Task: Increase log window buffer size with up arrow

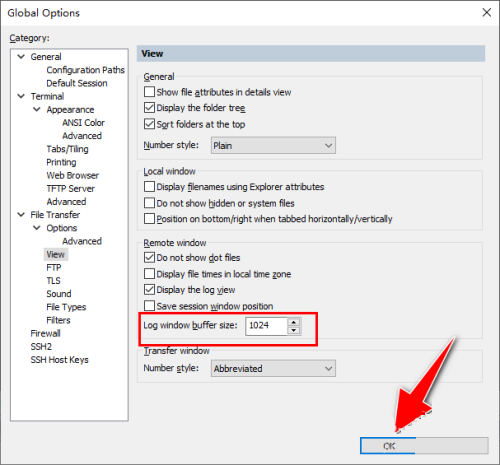Action: coord(294,322)
